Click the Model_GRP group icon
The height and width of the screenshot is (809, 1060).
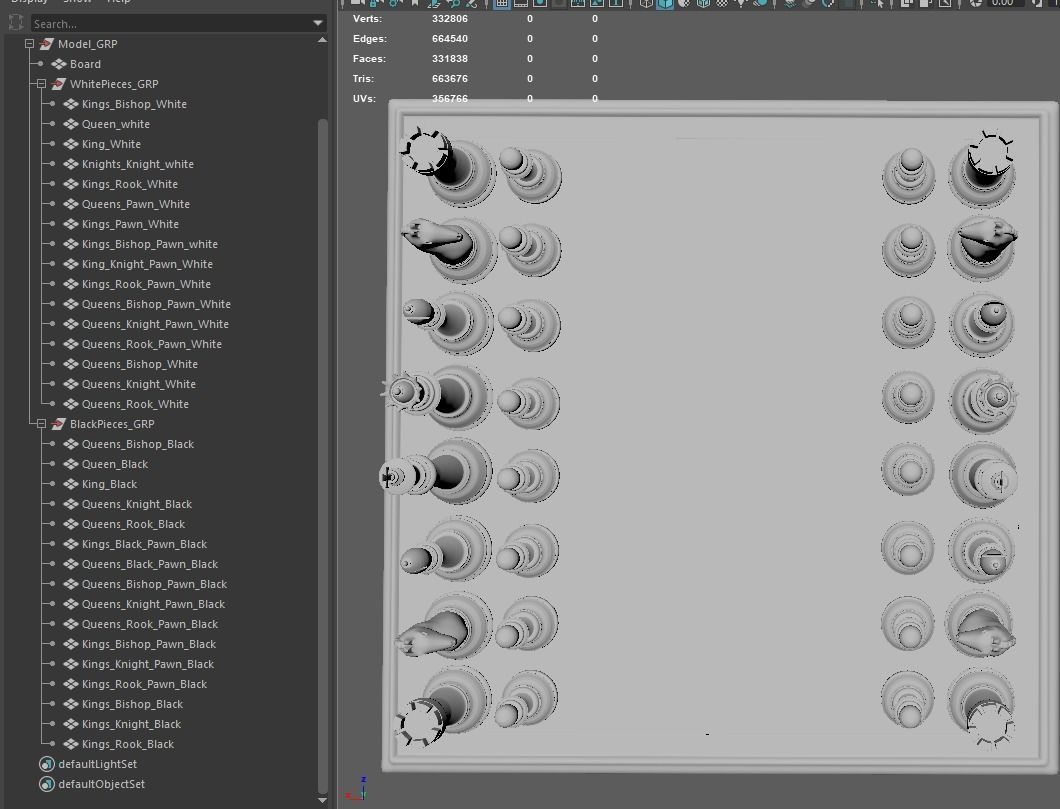coord(46,44)
